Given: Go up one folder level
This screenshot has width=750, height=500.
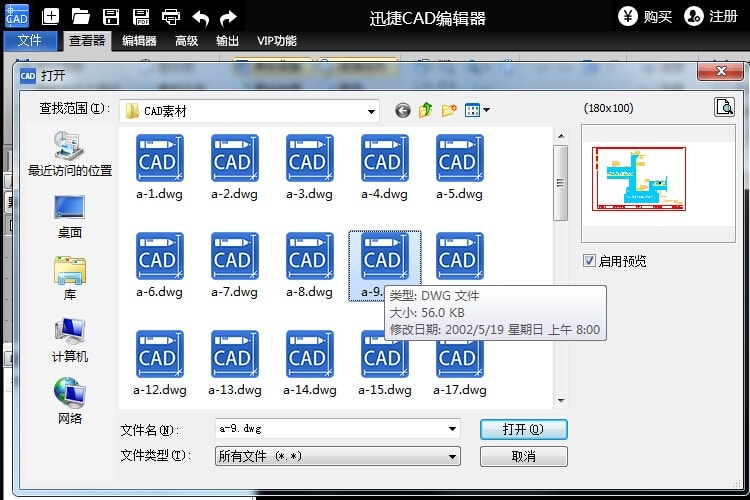Looking at the screenshot, I should [x=426, y=110].
